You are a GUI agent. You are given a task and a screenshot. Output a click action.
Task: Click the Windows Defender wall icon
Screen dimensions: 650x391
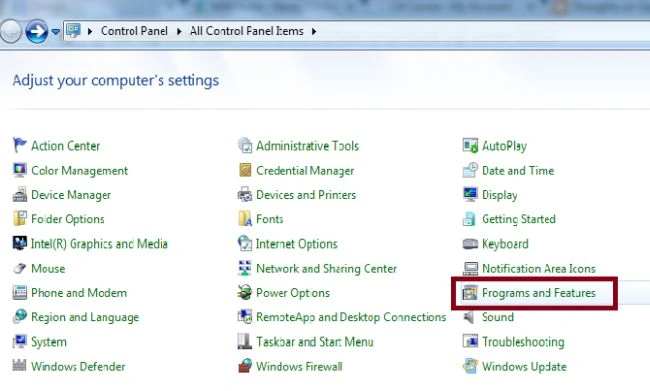click(19, 366)
